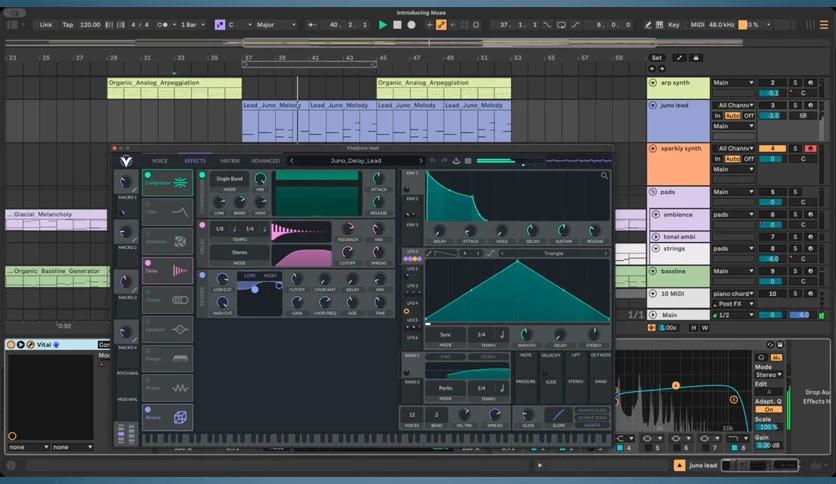Open the Major scale dropdown
836x484 pixels.
[276, 25]
